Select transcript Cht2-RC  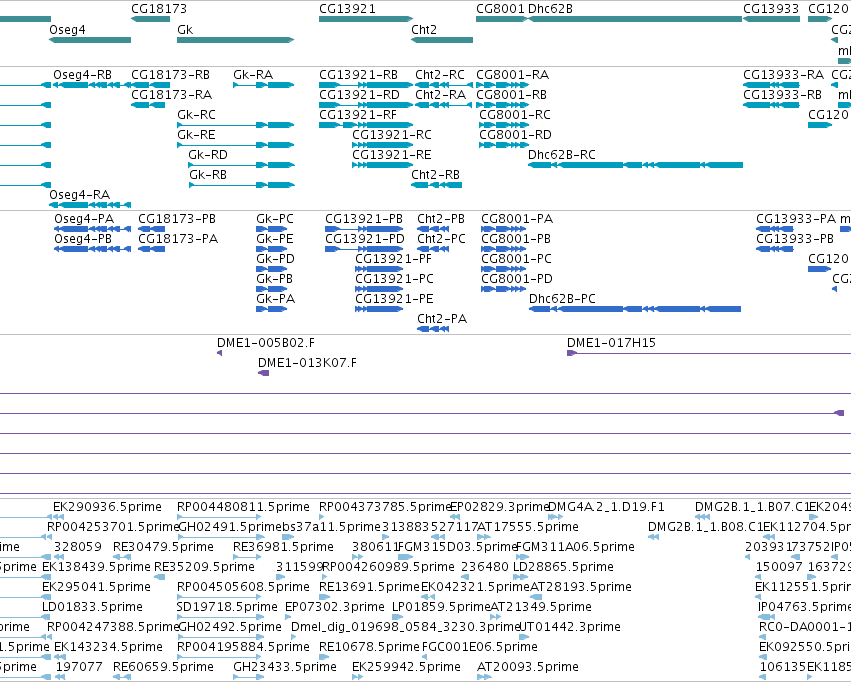coord(440,74)
